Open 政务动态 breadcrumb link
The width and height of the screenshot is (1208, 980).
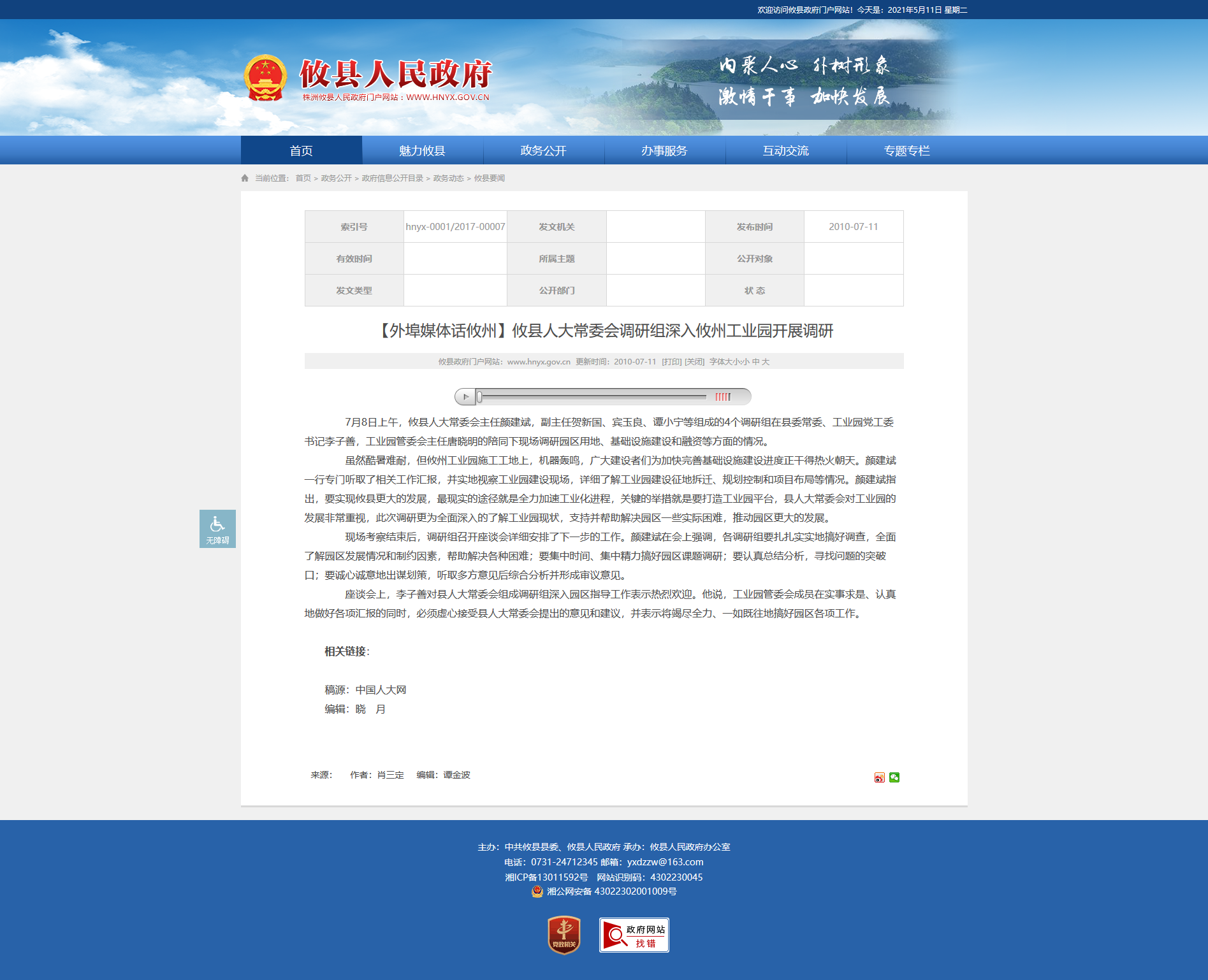[x=448, y=178]
